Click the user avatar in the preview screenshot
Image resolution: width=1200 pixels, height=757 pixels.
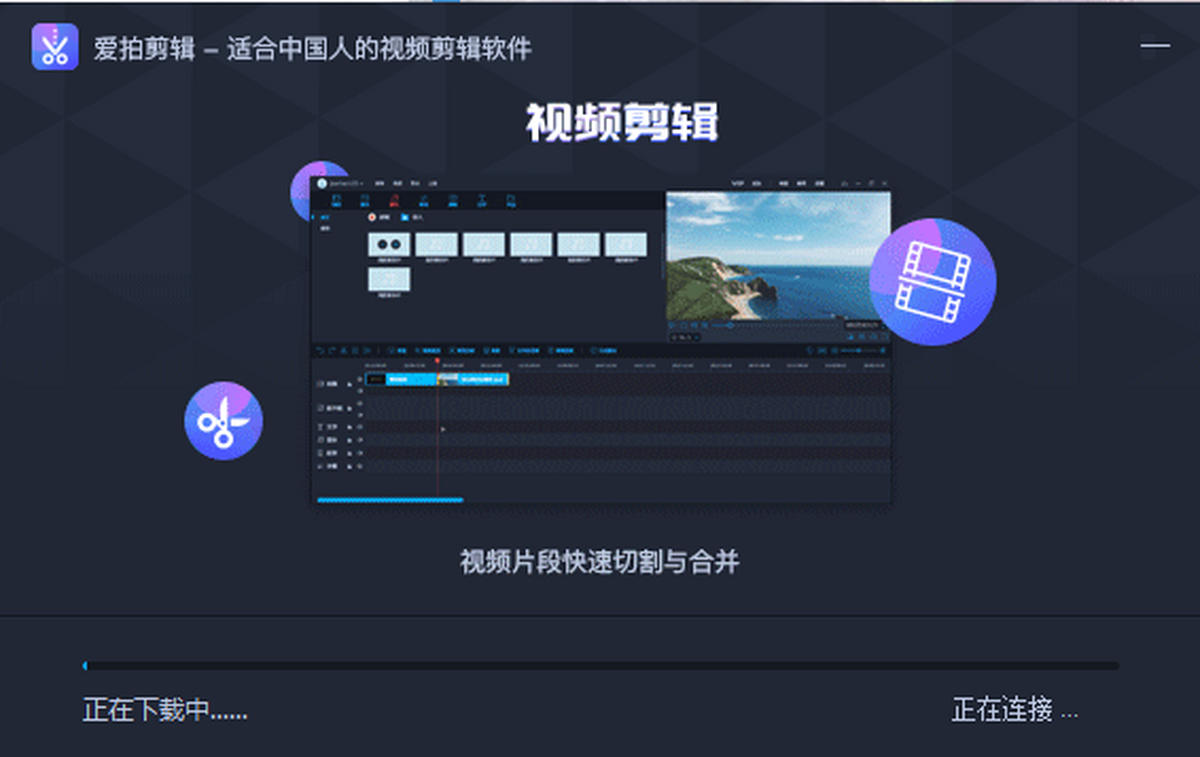tap(322, 183)
